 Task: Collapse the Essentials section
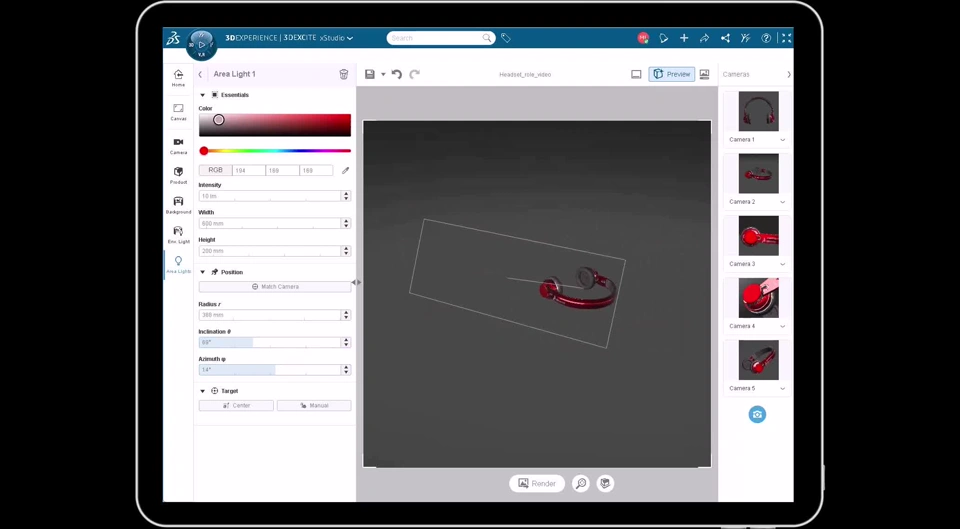(x=203, y=95)
